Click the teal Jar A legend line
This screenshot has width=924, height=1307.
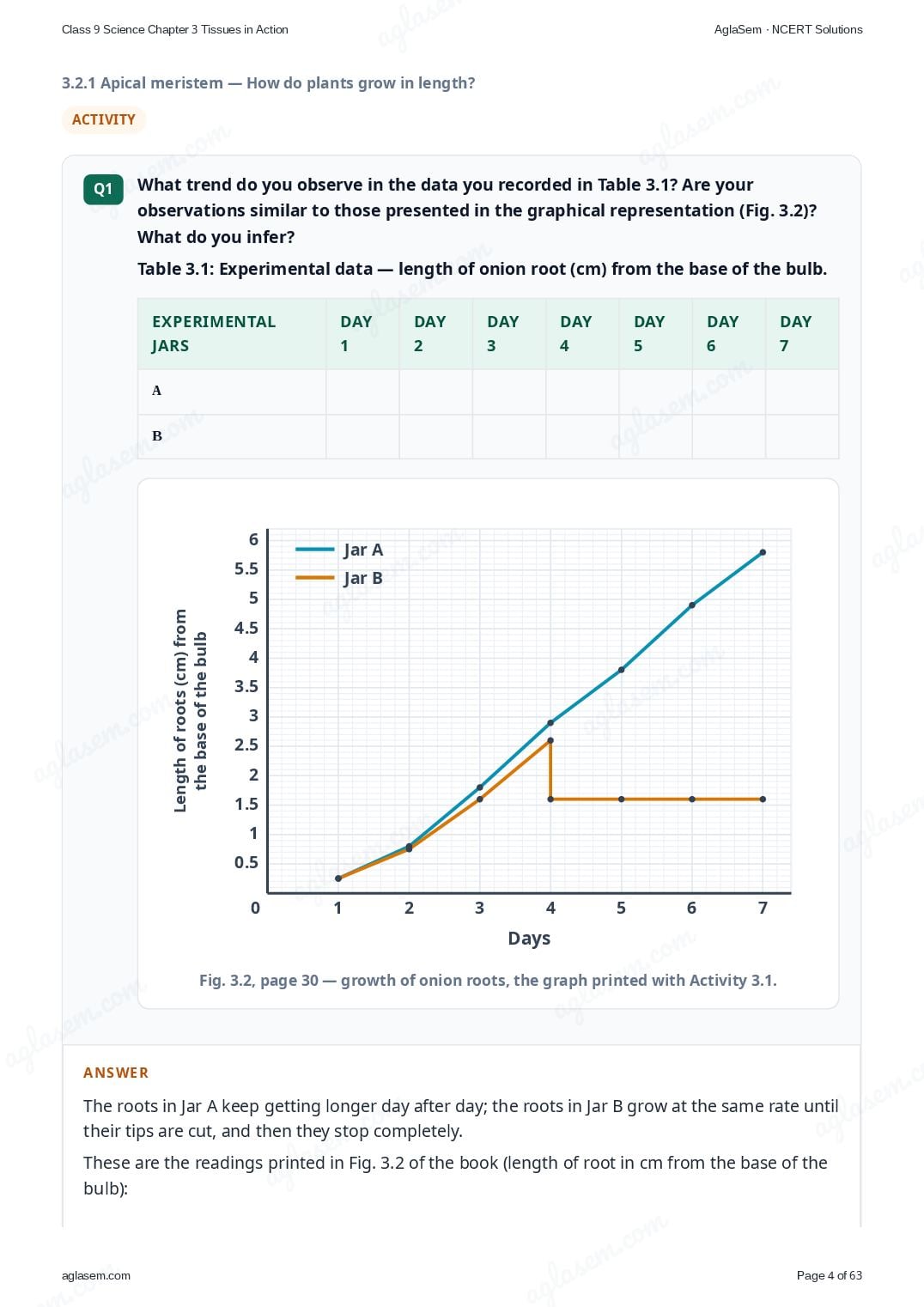[314, 550]
